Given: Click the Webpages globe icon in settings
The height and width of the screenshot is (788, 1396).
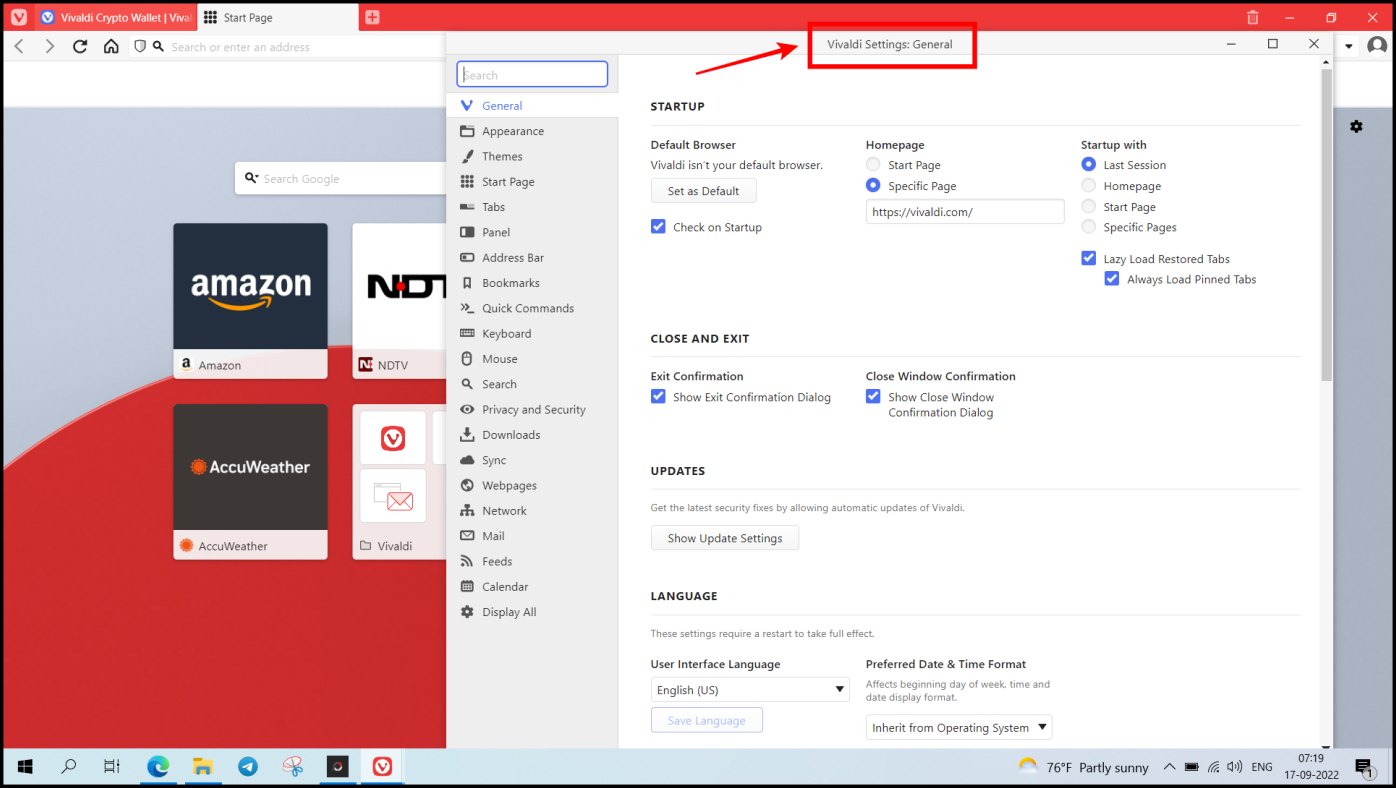Looking at the screenshot, I should click(x=467, y=485).
